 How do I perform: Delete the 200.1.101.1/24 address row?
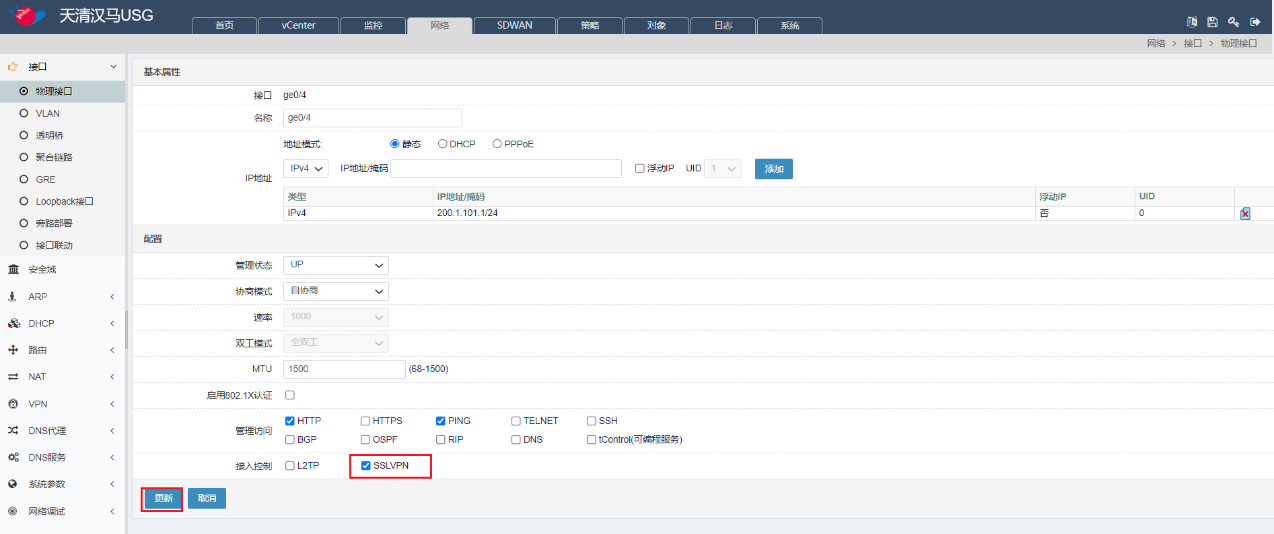[1245, 214]
